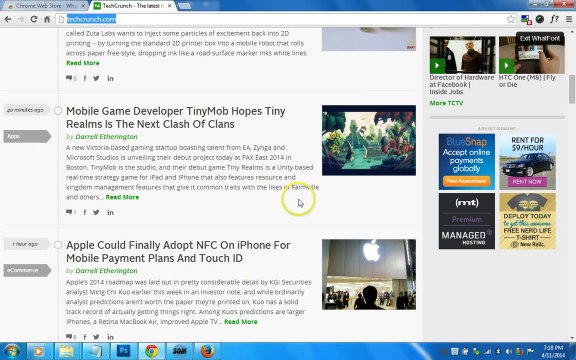Viewport: 576px width, 360px height.
Task: Open the File Explorer folder in the taskbar
Action: [66, 351]
